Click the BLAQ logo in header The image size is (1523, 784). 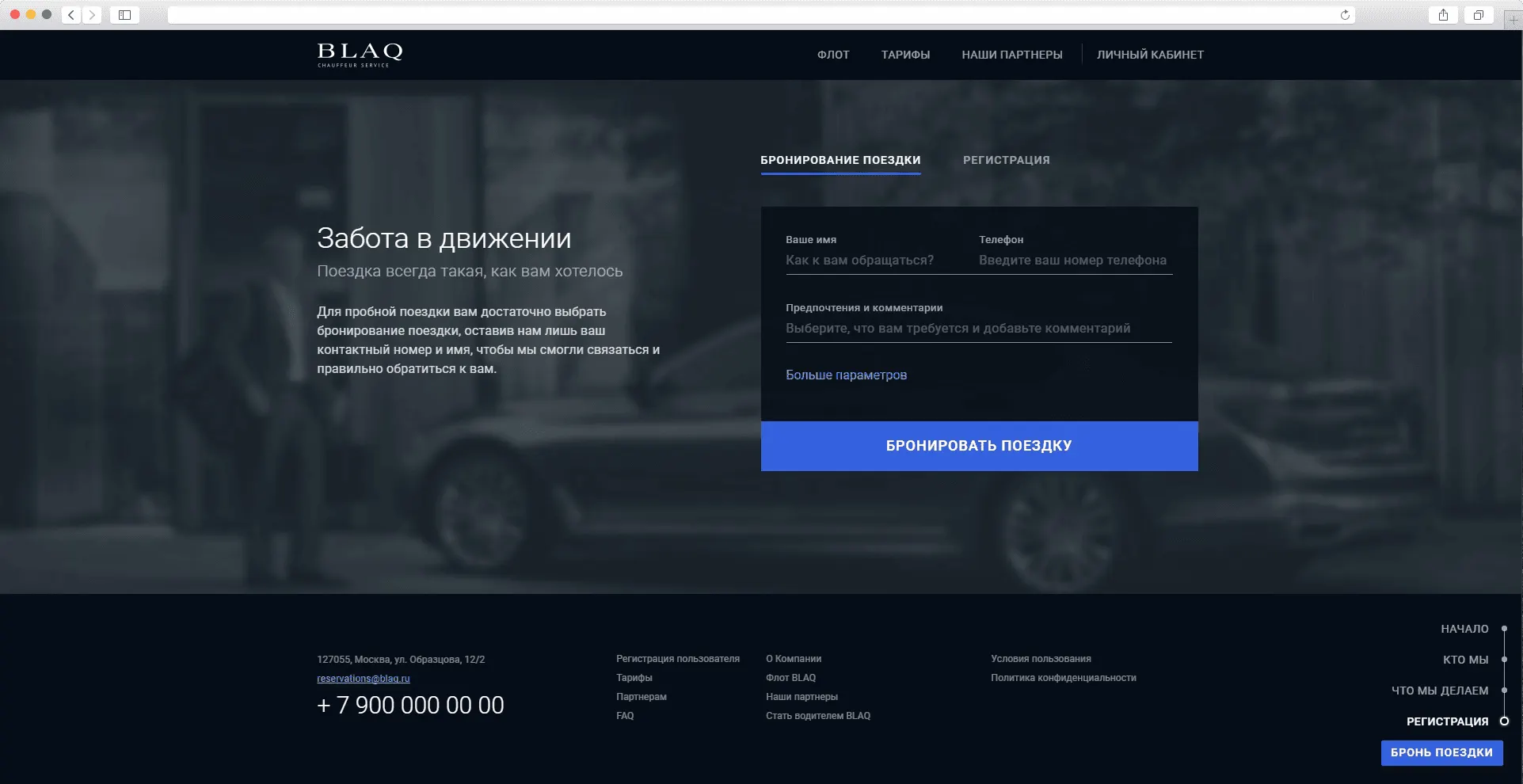[360, 54]
